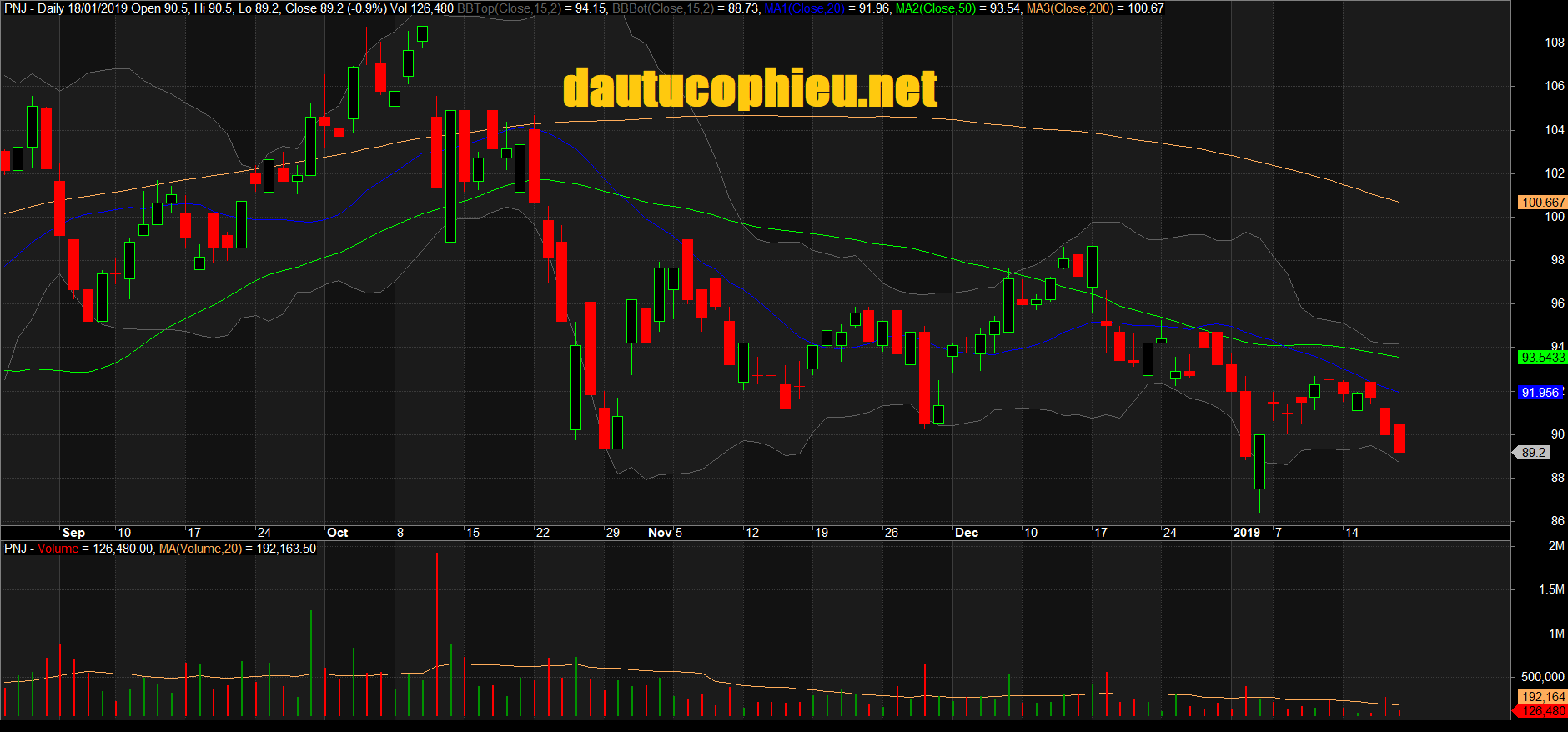Click the 192,164 volume average tag
Viewport: 1568px width, 732px height.
pos(1543,697)
